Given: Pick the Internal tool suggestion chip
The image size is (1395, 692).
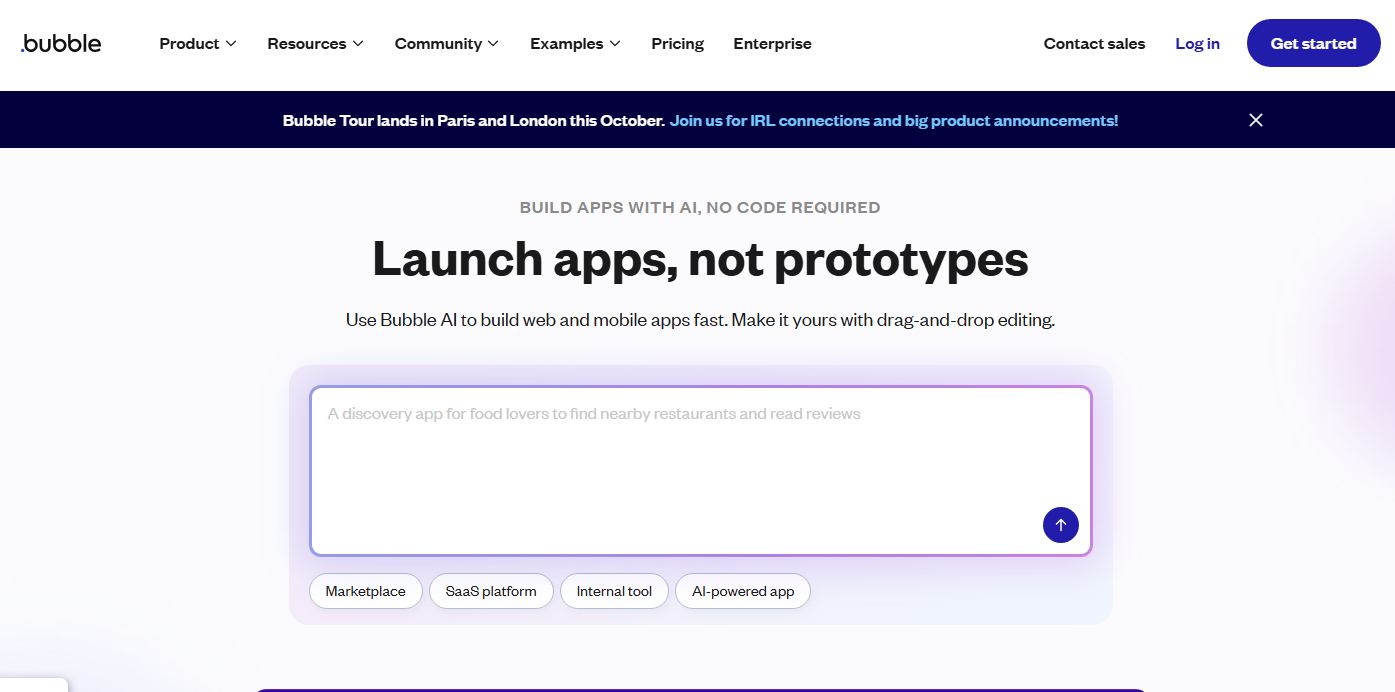Looking at the screenshot, I should point(614,591).
